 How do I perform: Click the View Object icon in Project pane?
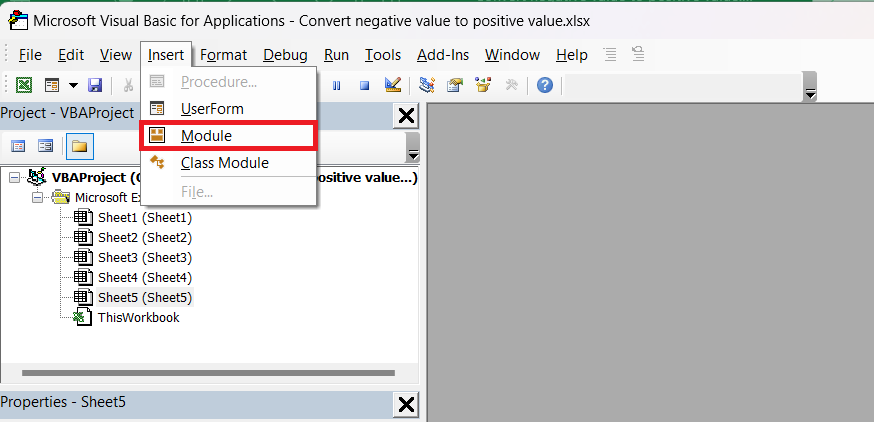[45, 147]
